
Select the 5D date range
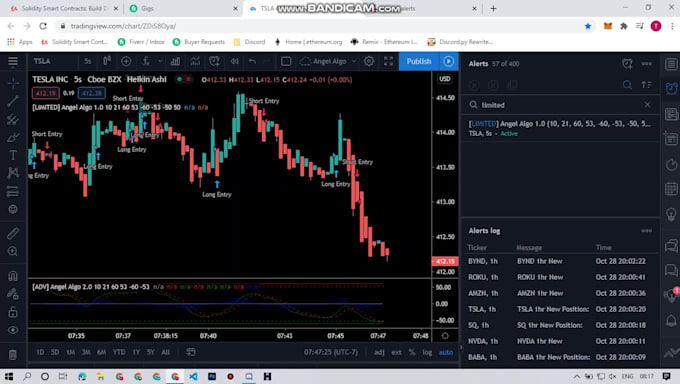(55, 352)
